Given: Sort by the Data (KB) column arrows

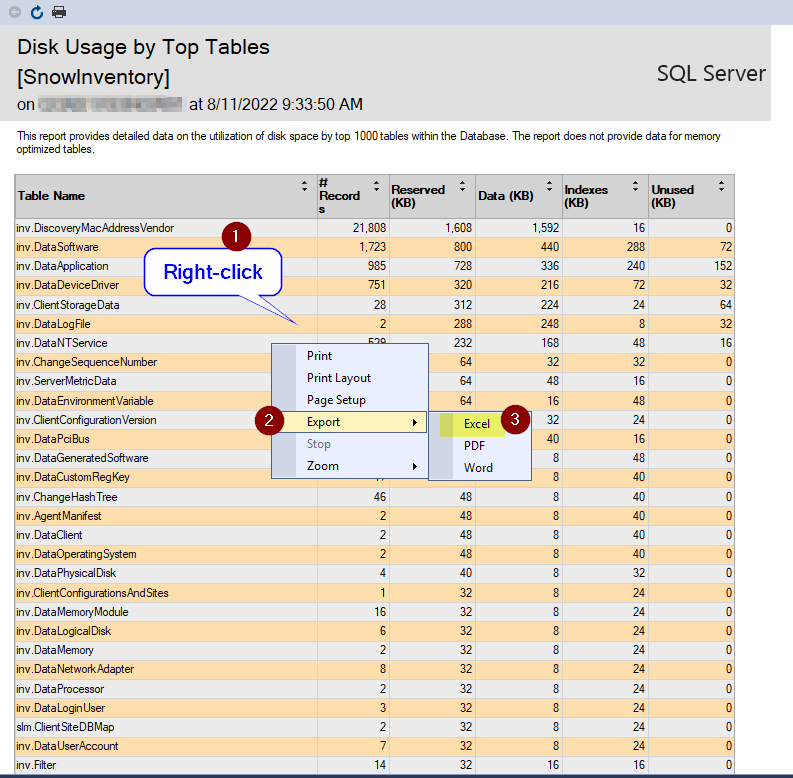Looking at the screenshot, I should tap(549, 186).
